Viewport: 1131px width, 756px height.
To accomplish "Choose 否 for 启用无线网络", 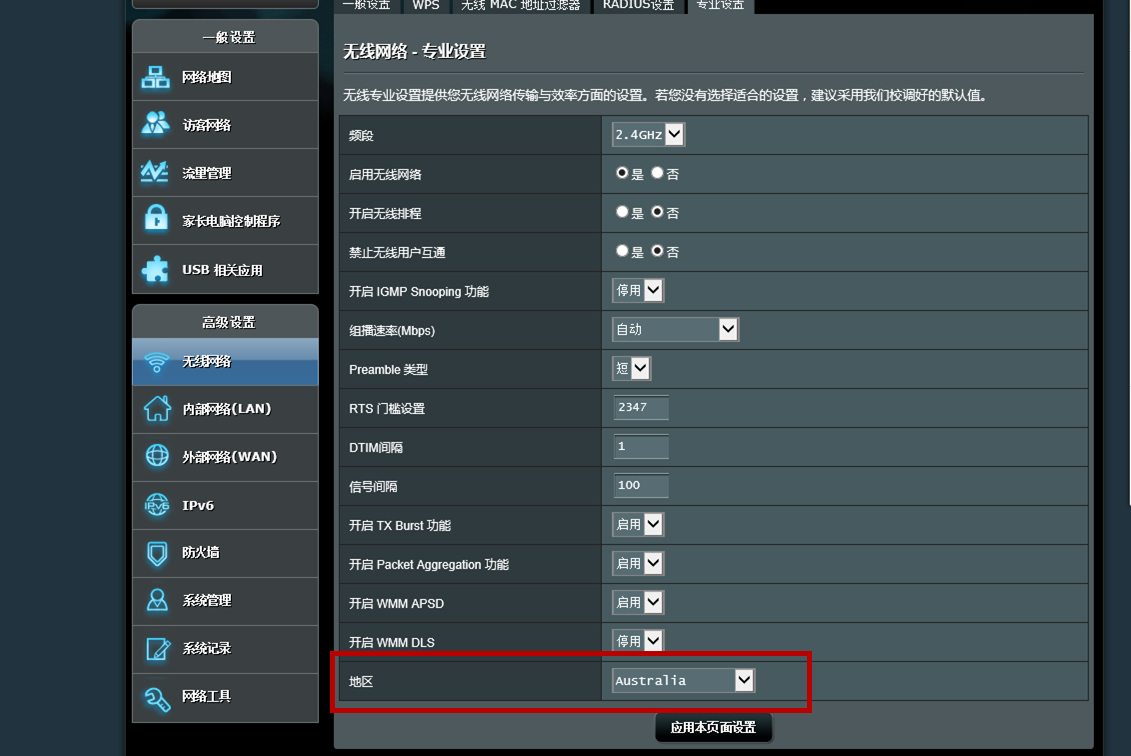I will click(x=655, y=173).
